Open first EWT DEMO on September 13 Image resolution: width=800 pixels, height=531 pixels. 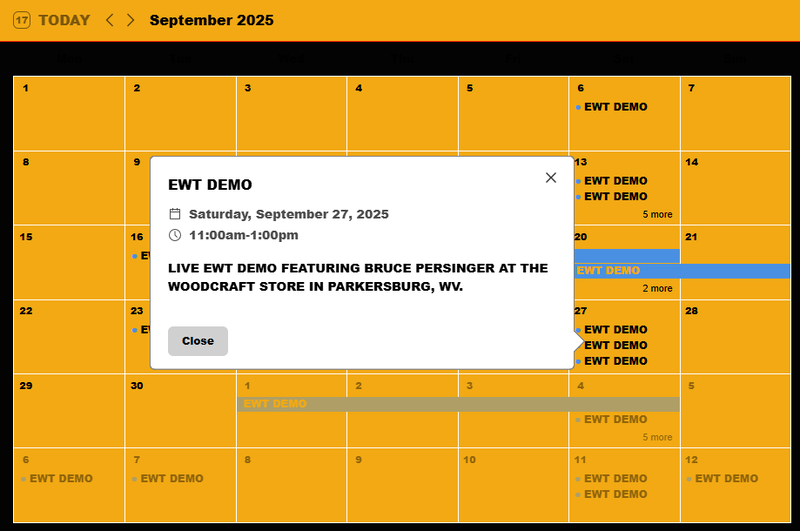click(615, 181)
